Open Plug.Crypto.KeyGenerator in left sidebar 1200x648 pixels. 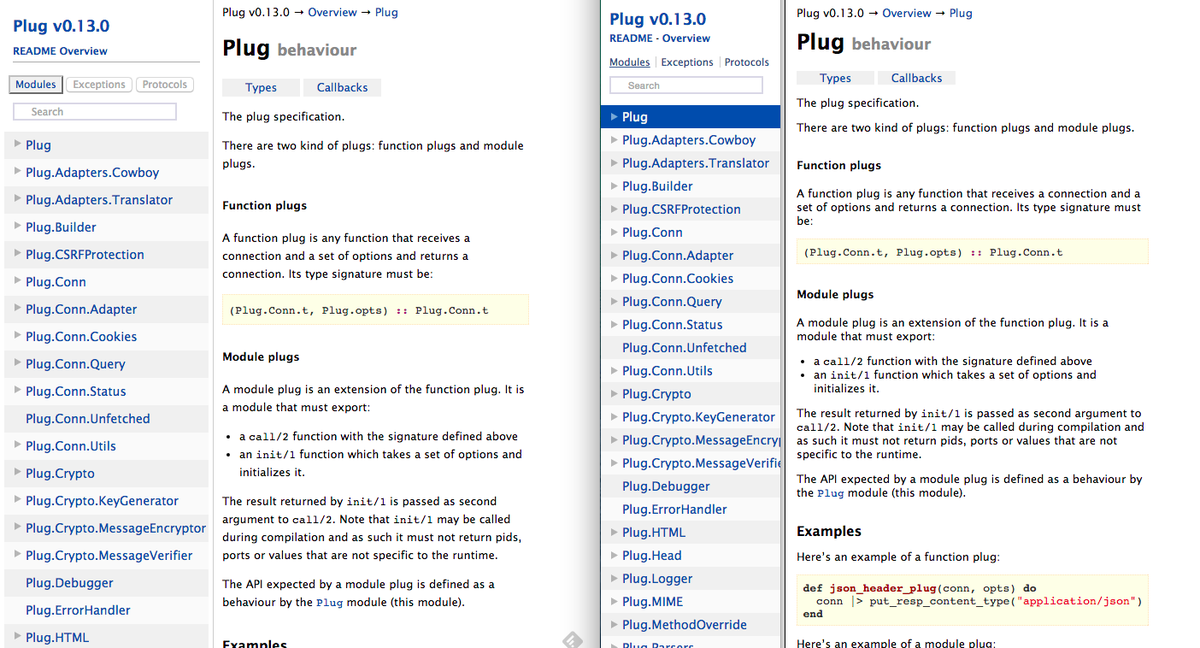point(102,500)
